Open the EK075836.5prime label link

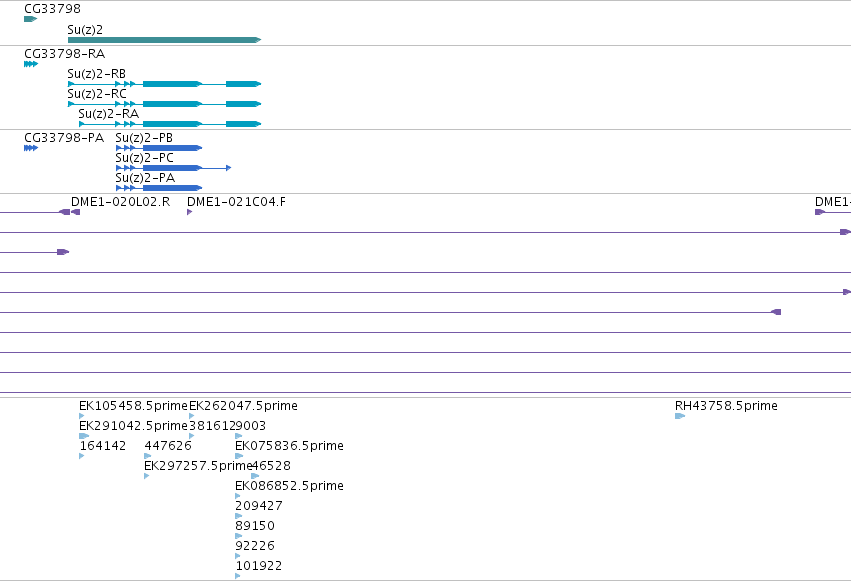click(x=289, y=446)
